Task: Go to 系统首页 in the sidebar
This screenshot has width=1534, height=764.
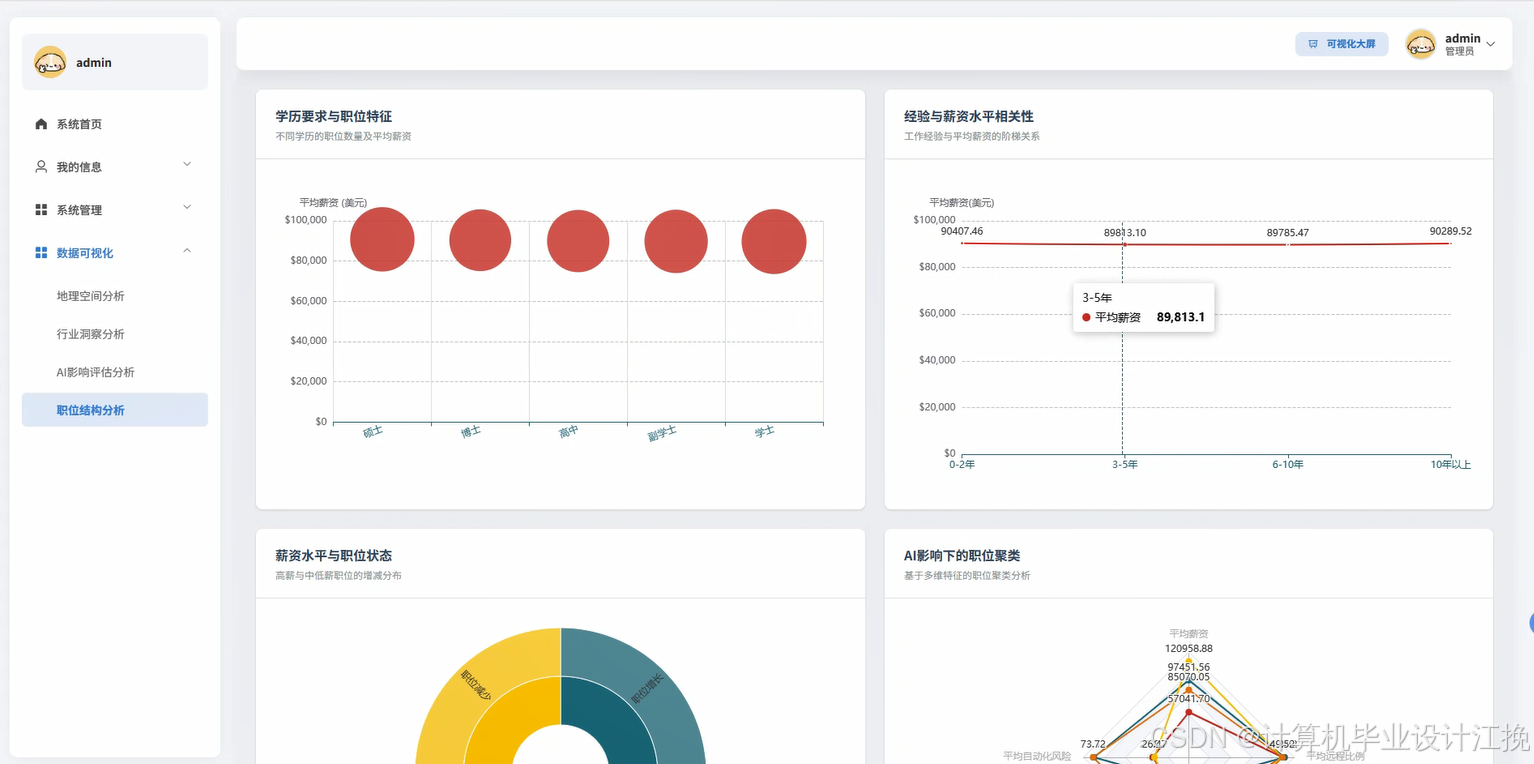Action: (115, 124)
